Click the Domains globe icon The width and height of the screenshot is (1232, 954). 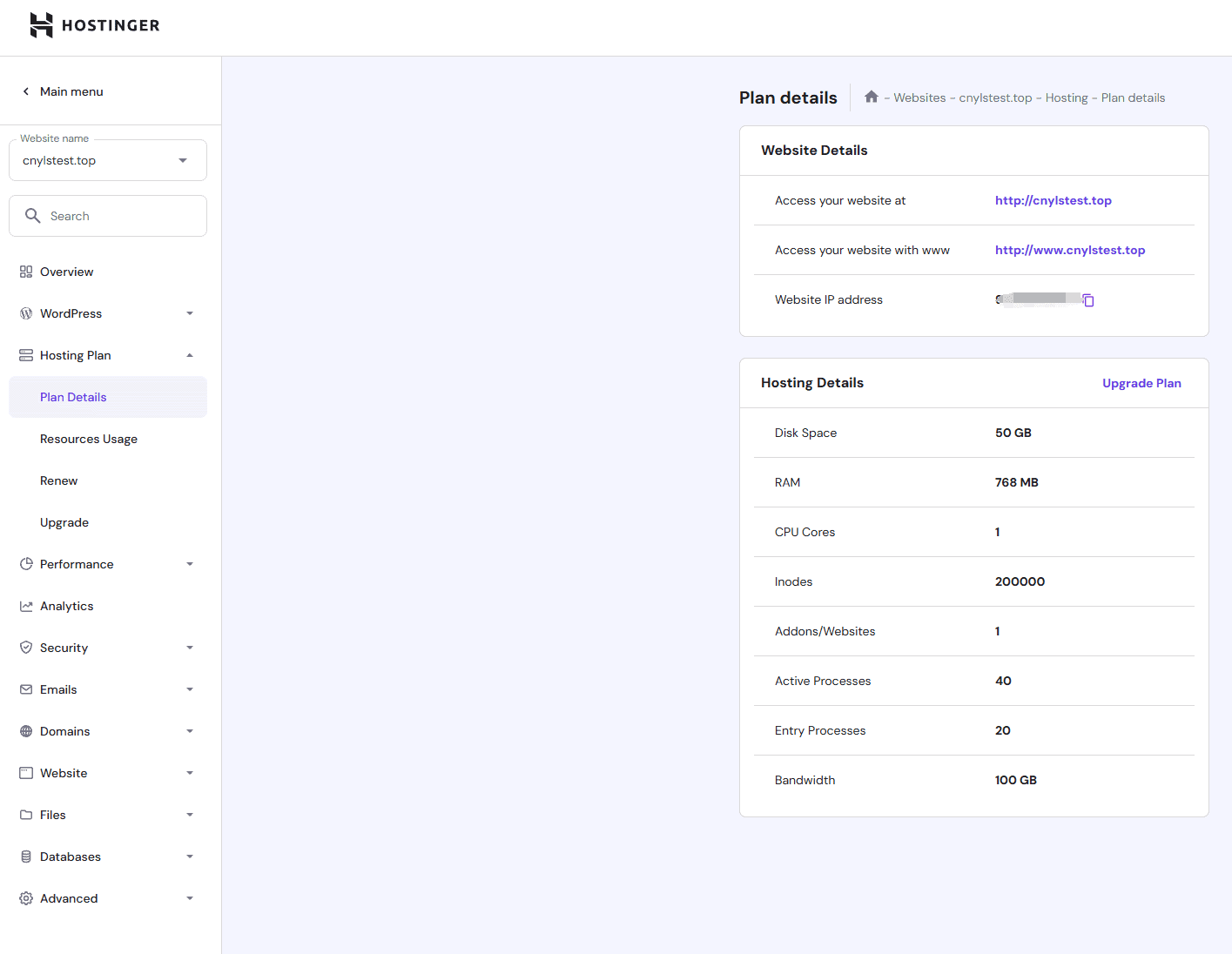point(26,731)
